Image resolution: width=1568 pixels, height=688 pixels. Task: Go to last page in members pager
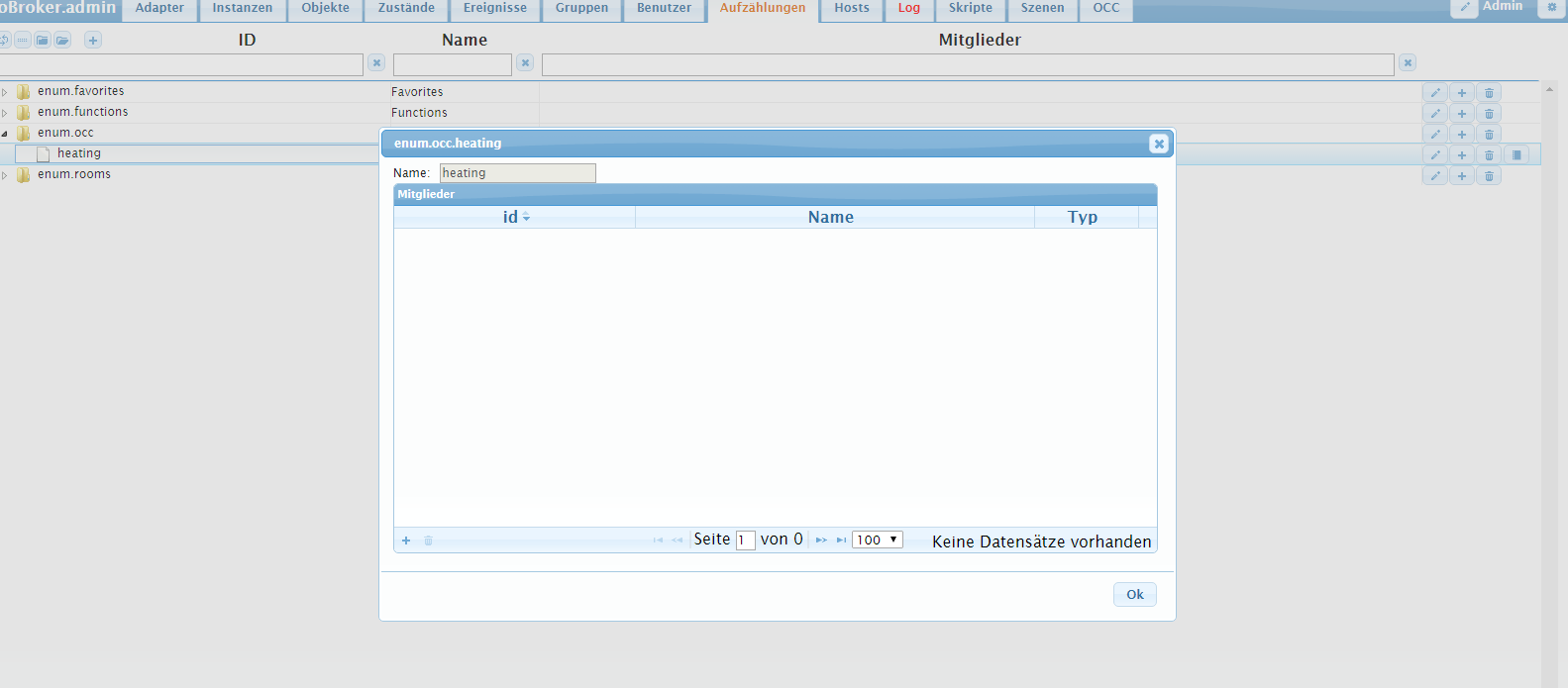click(841, 541)
